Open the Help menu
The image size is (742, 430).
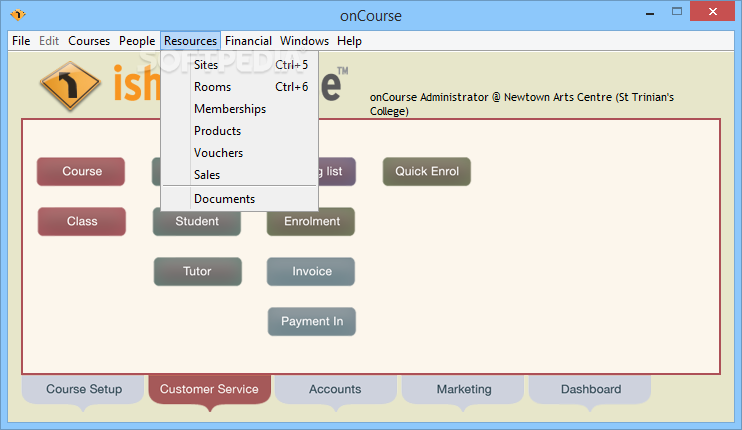pyautogui.click(x=349, y=41)
